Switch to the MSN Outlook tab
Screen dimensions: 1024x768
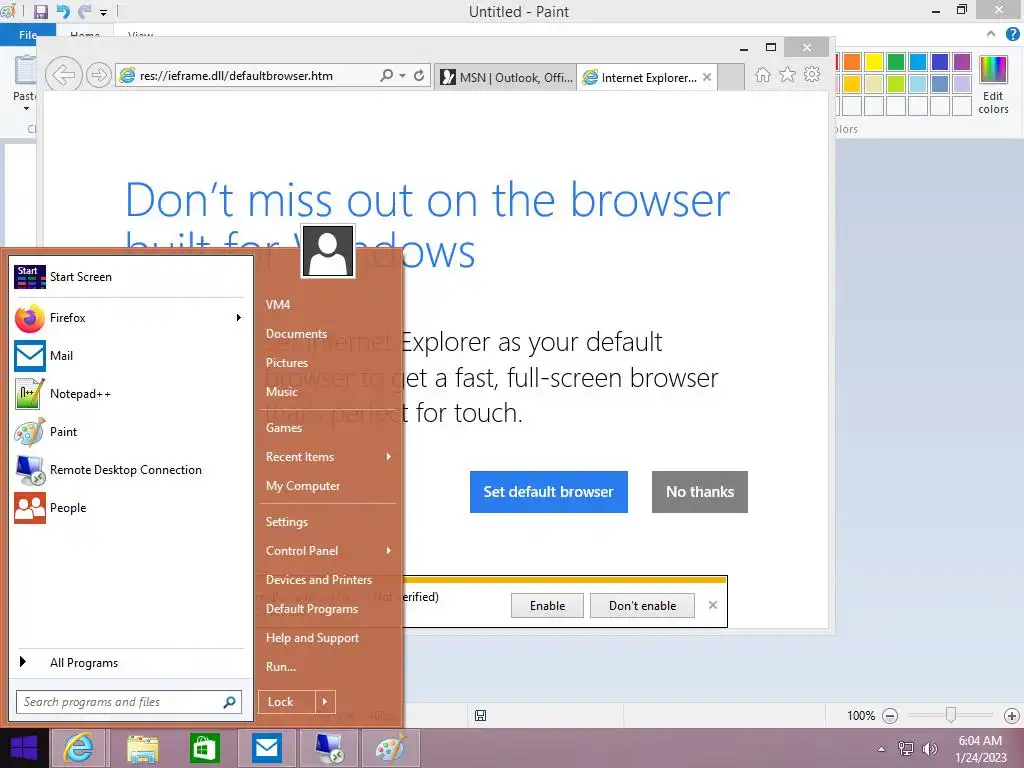pos(506,77)
